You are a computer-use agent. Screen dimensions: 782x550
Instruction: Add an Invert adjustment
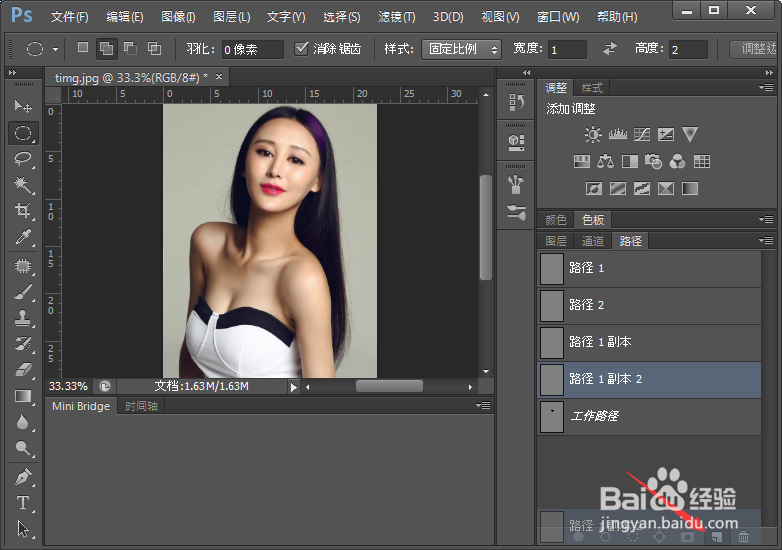pyautogui.click(x=593, y=188)
